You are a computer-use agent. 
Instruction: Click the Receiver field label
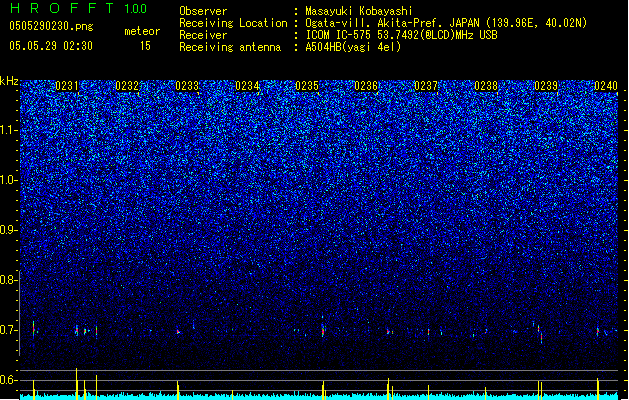203,35
